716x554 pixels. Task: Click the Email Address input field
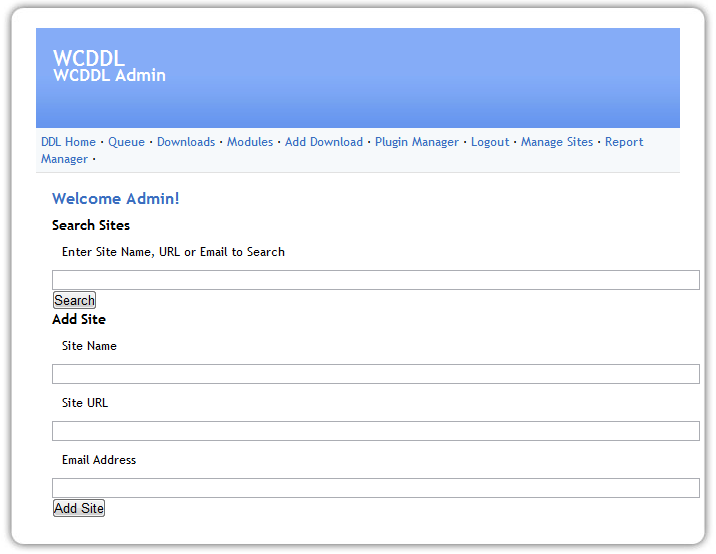pyautogui.click(x=375, y=488)
